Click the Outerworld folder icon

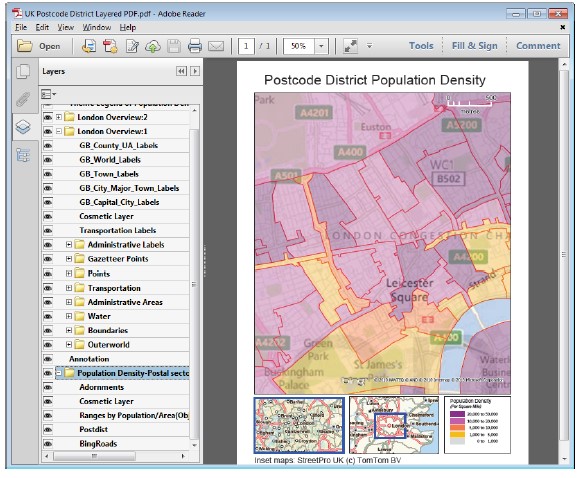[x=80, y=345]
